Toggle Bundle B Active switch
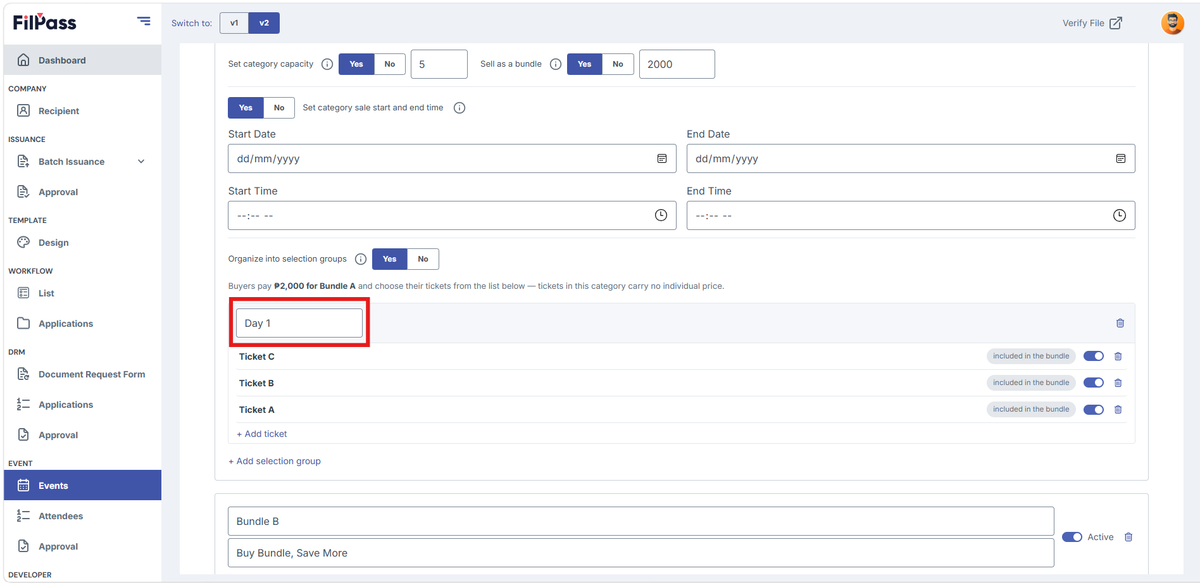 tap(1072, 537)
